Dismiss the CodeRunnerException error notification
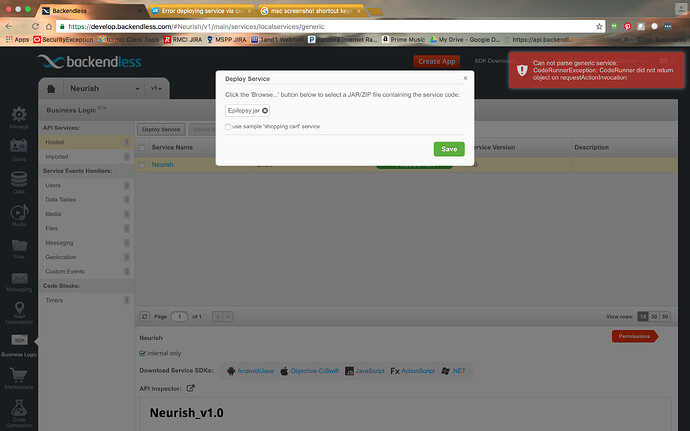Screen dimensions: 690x431 click(x=596, y=70)
